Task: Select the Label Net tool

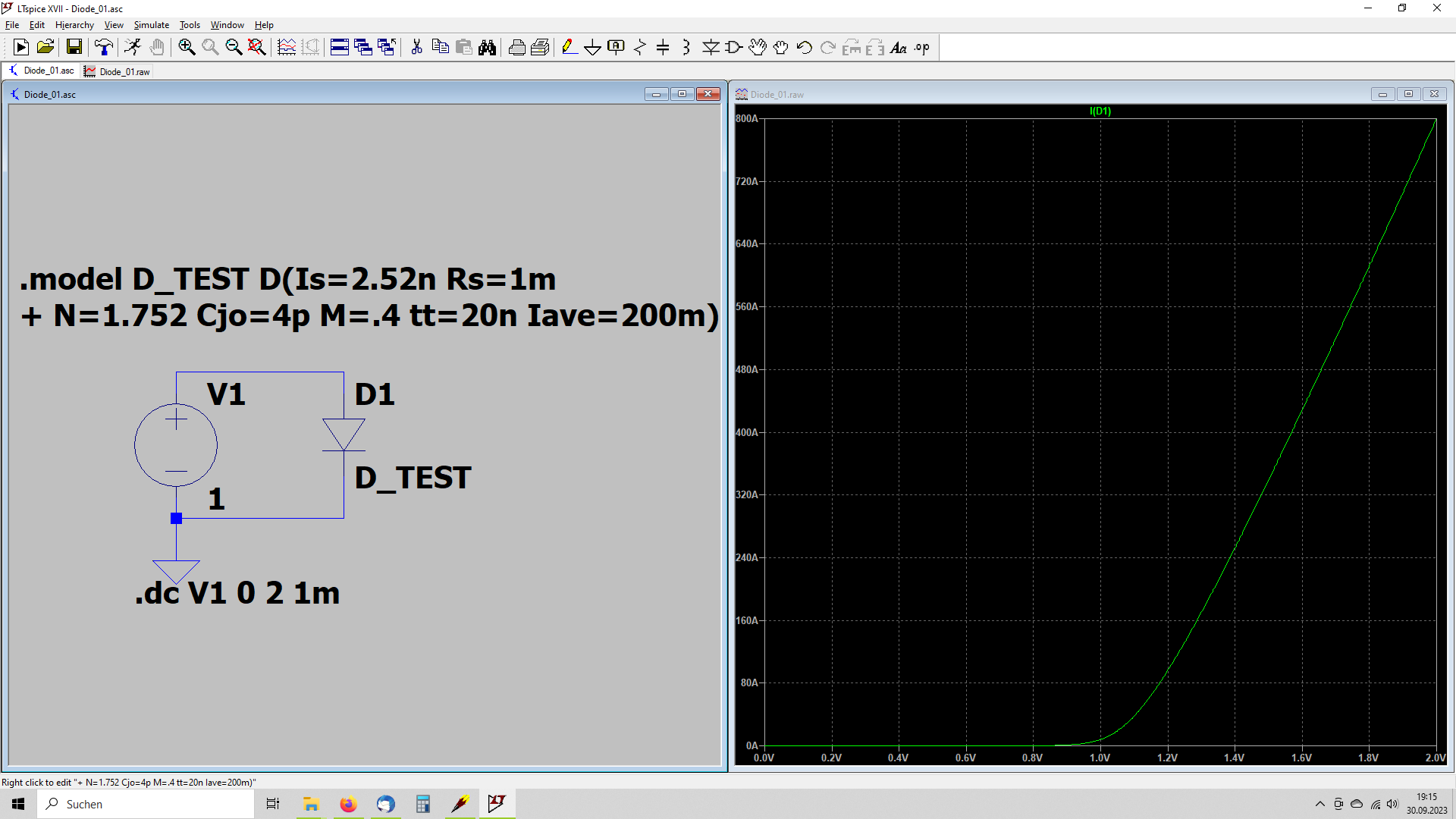Action: pos(617,48)
